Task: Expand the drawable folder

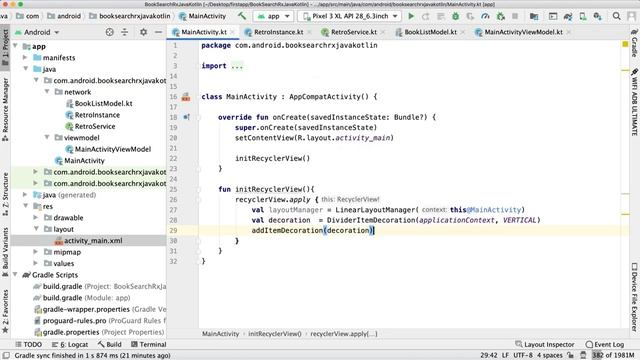Action: pyautogui.click(x=36, y=218)
